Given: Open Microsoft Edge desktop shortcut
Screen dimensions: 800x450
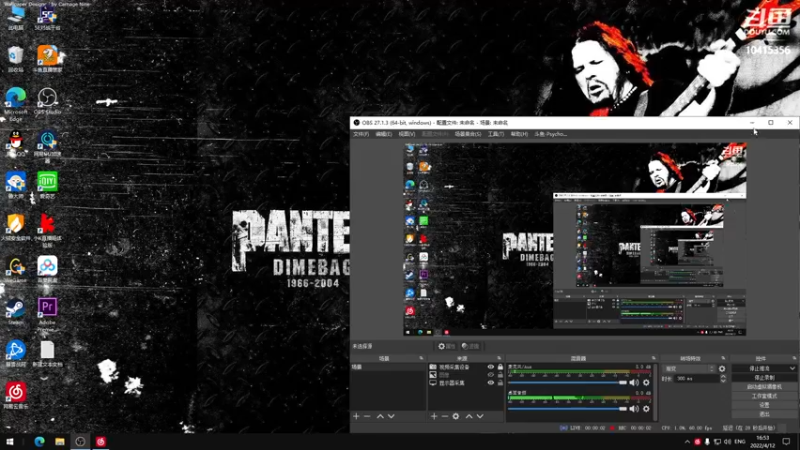Looking at the screenshot, I should coord(16,104).
